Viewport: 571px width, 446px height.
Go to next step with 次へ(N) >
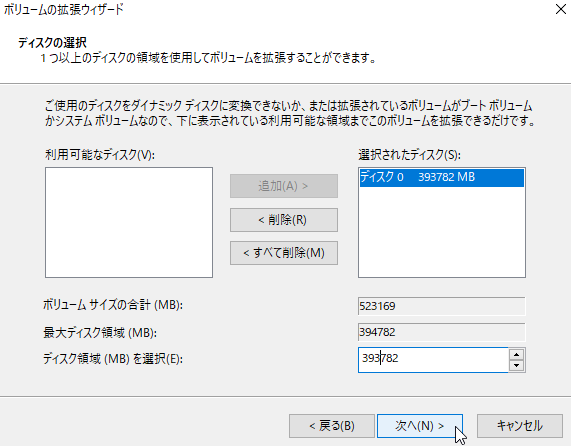click(x=420, y=426)
